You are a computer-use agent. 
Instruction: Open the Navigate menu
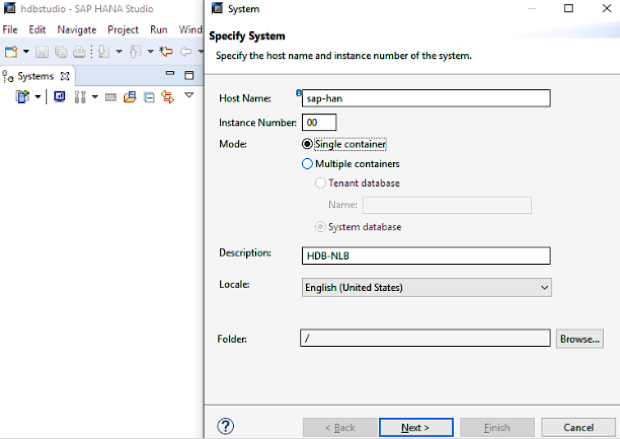tap(77, 30)
